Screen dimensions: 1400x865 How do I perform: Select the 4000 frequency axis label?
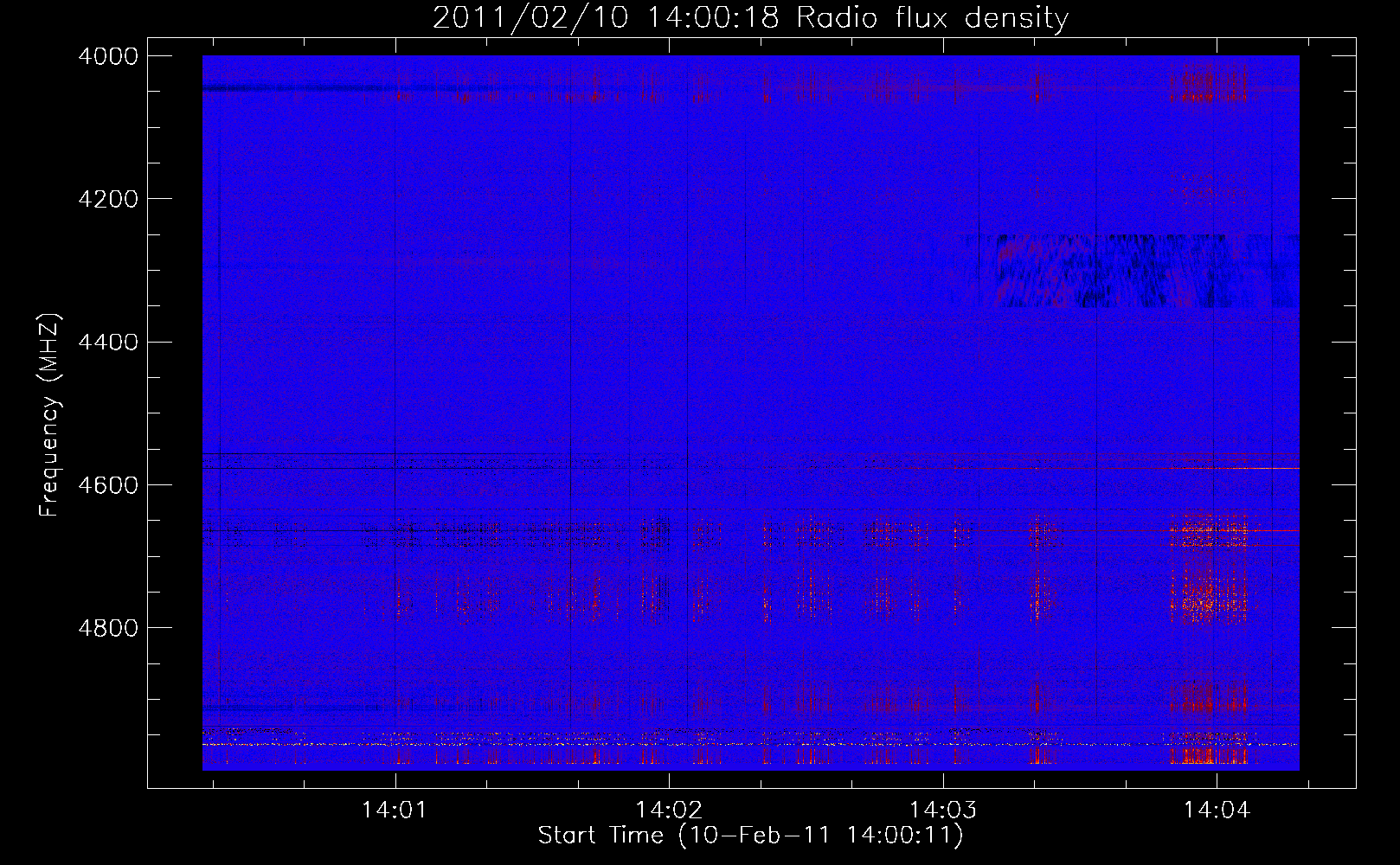pos(108,56)
